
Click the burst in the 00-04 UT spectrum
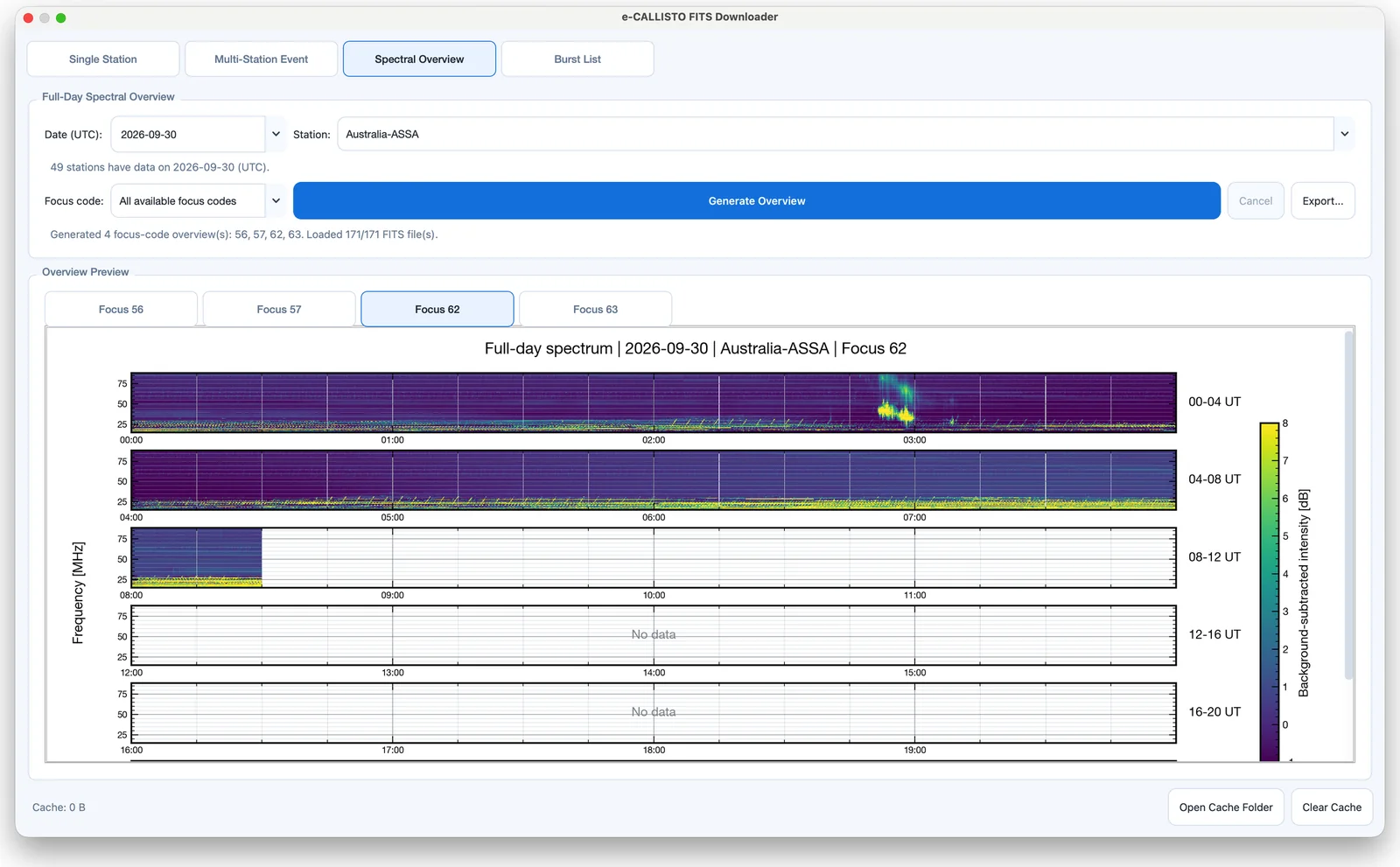tap(896, 402)
